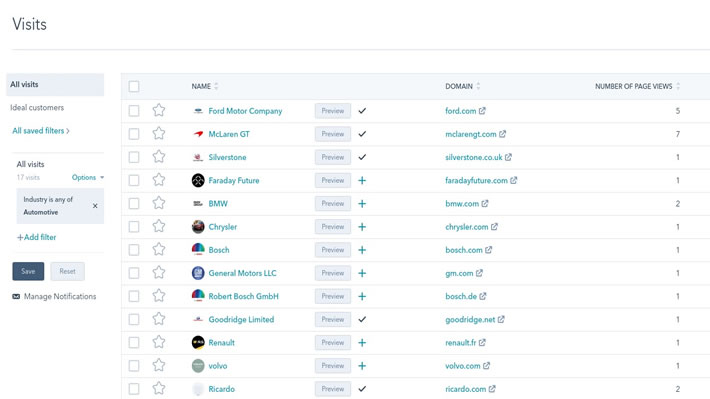Screen dimensions: 710x399
Task: Expand All saved filters
Action: click(x=41, y=130)
